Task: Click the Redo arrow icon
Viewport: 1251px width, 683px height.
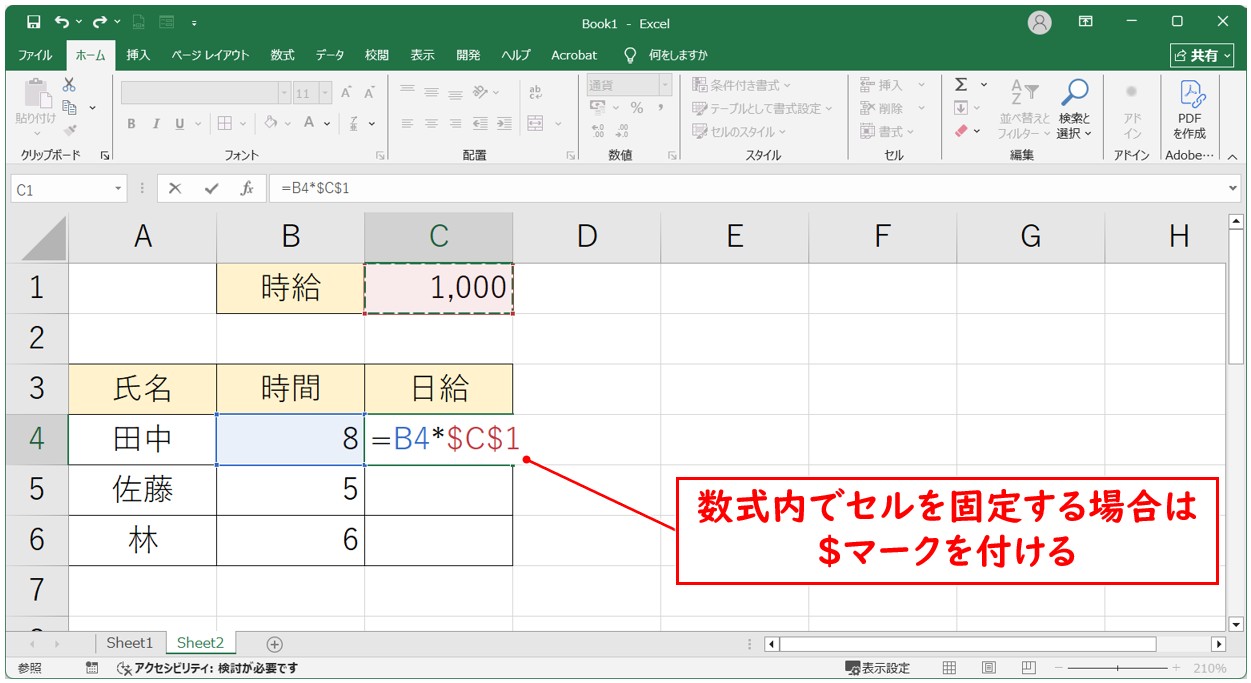Action: pos(99,22)
